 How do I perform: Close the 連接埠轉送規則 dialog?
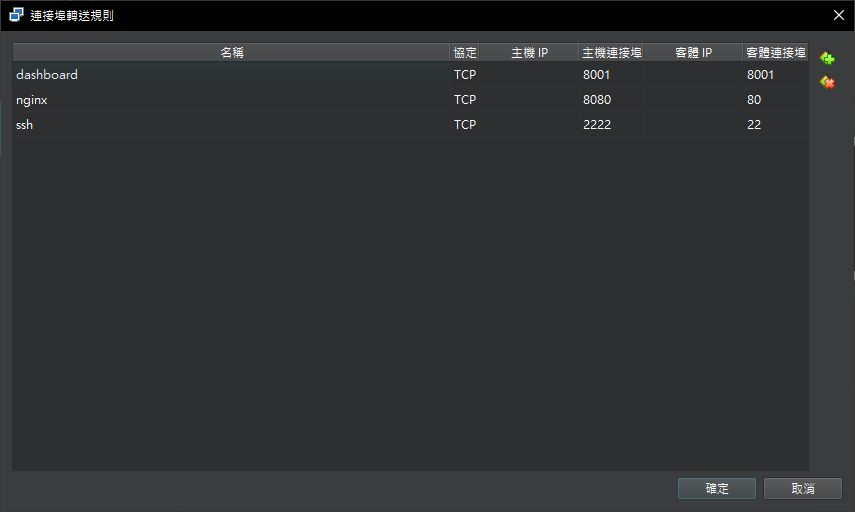click(839, 15)
